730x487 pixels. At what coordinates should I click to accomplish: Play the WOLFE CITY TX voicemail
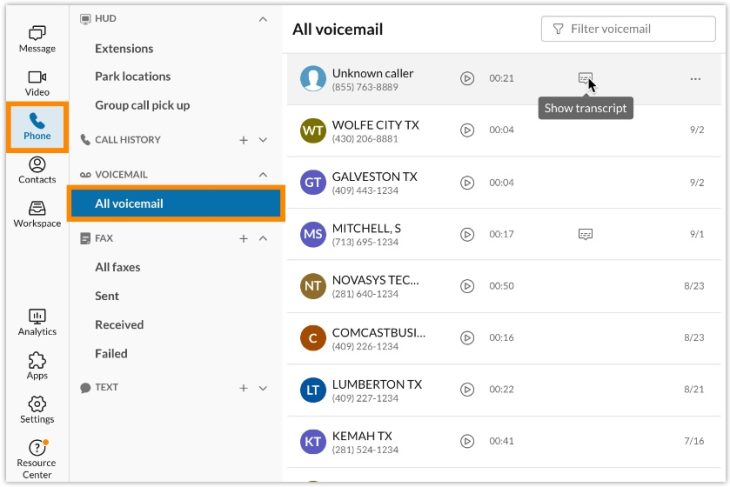click(x=467, y=130)
